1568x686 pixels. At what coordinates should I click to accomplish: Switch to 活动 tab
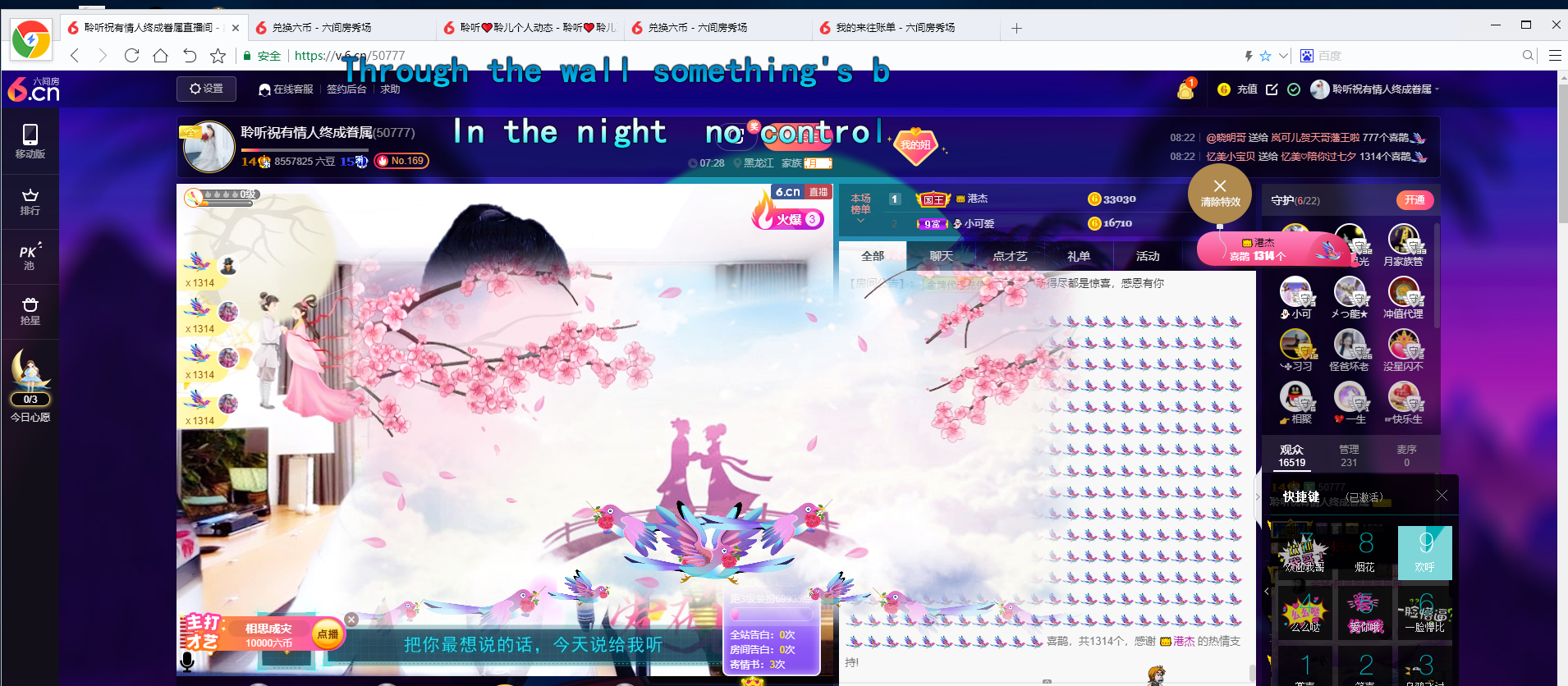click(x=1148, y=256)
